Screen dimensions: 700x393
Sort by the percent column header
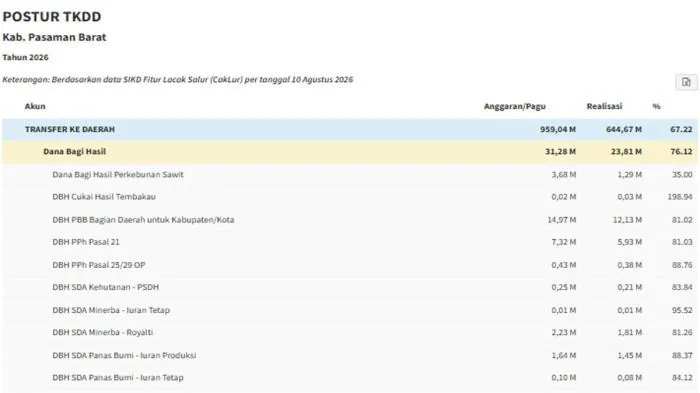pos(656,106)
